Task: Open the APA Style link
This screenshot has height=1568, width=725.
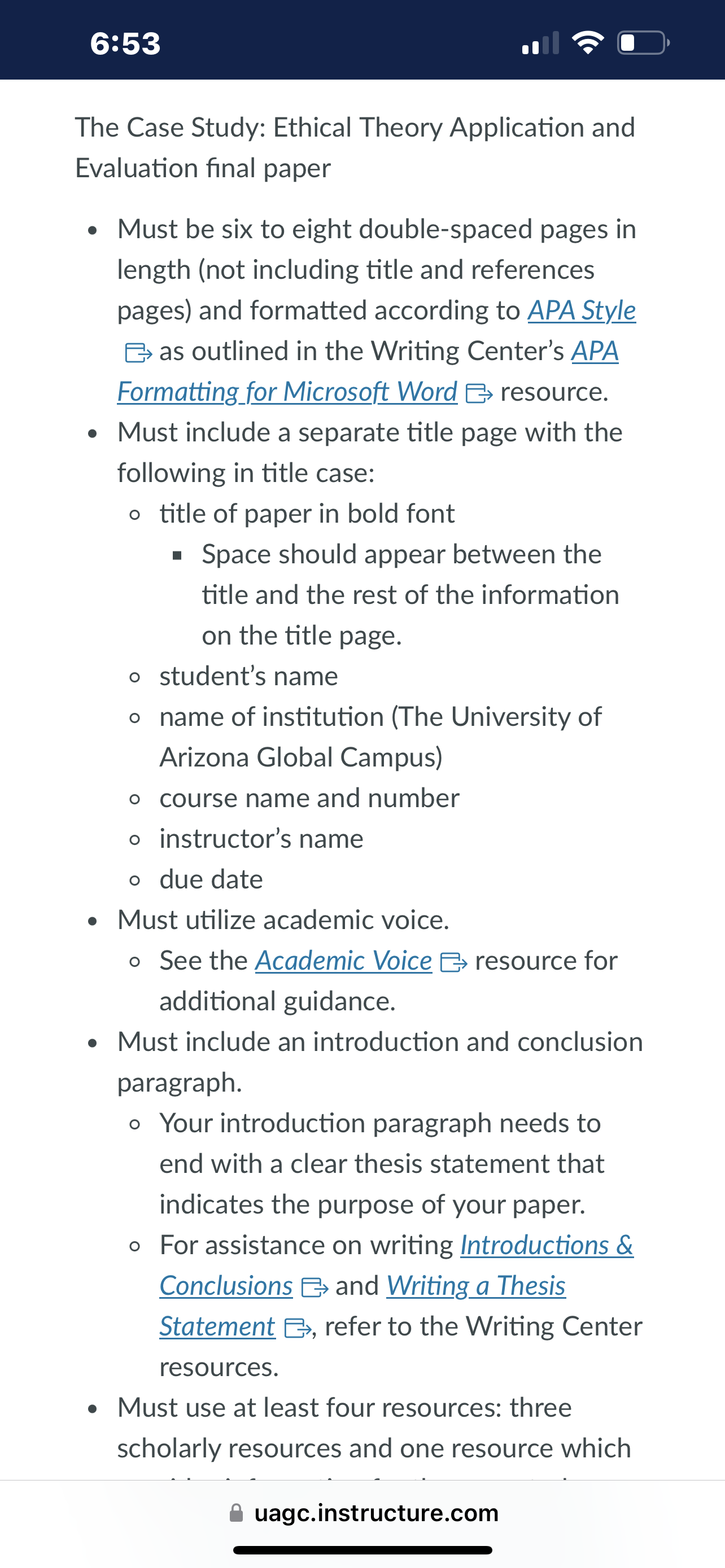Action: tap(582, 310)
